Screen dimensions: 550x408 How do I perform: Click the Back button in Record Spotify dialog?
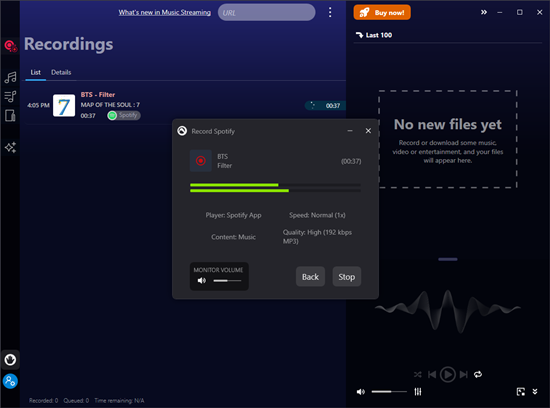click(310, 277)
